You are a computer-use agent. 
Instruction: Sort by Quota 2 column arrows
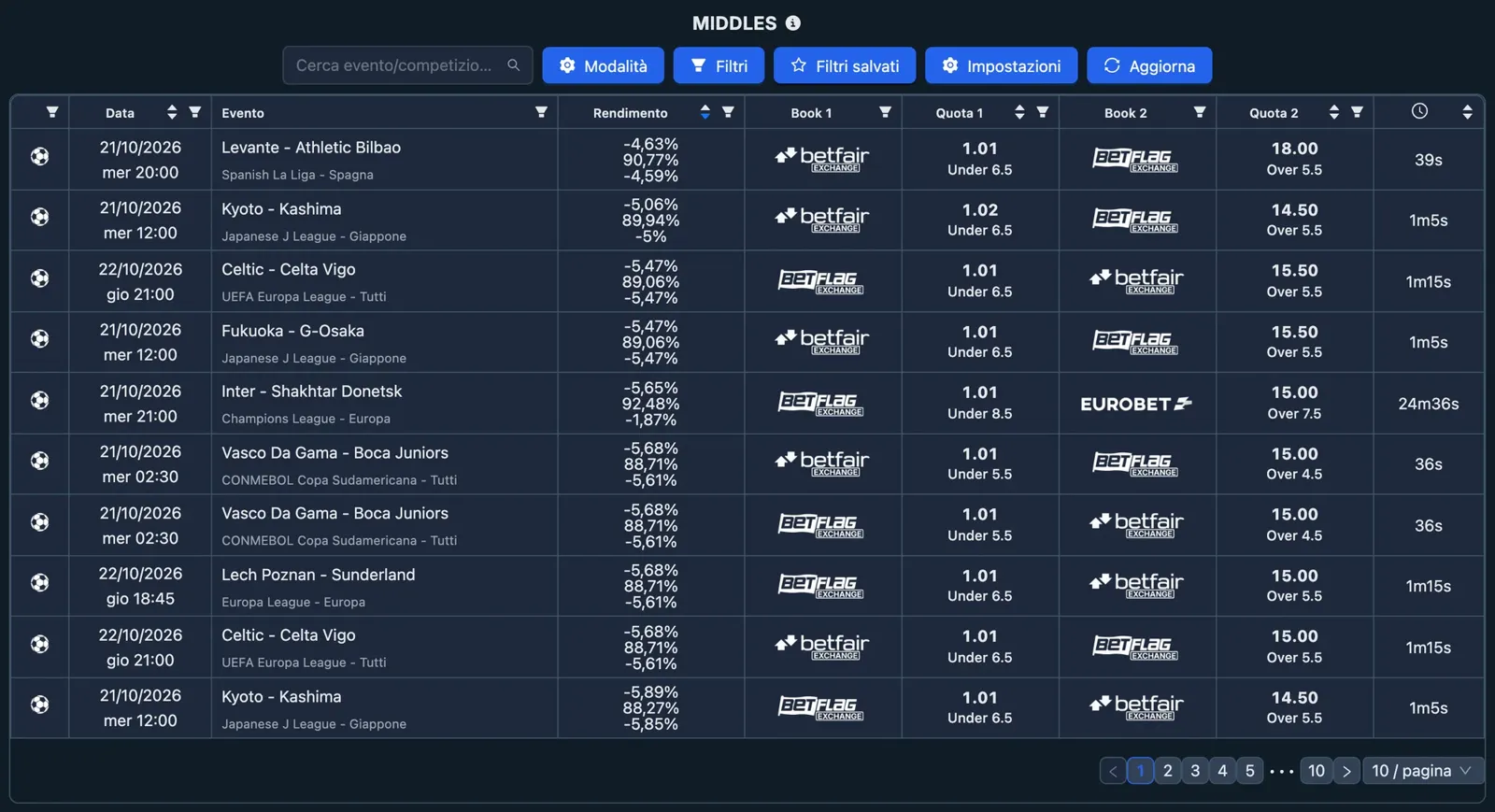1334,112
